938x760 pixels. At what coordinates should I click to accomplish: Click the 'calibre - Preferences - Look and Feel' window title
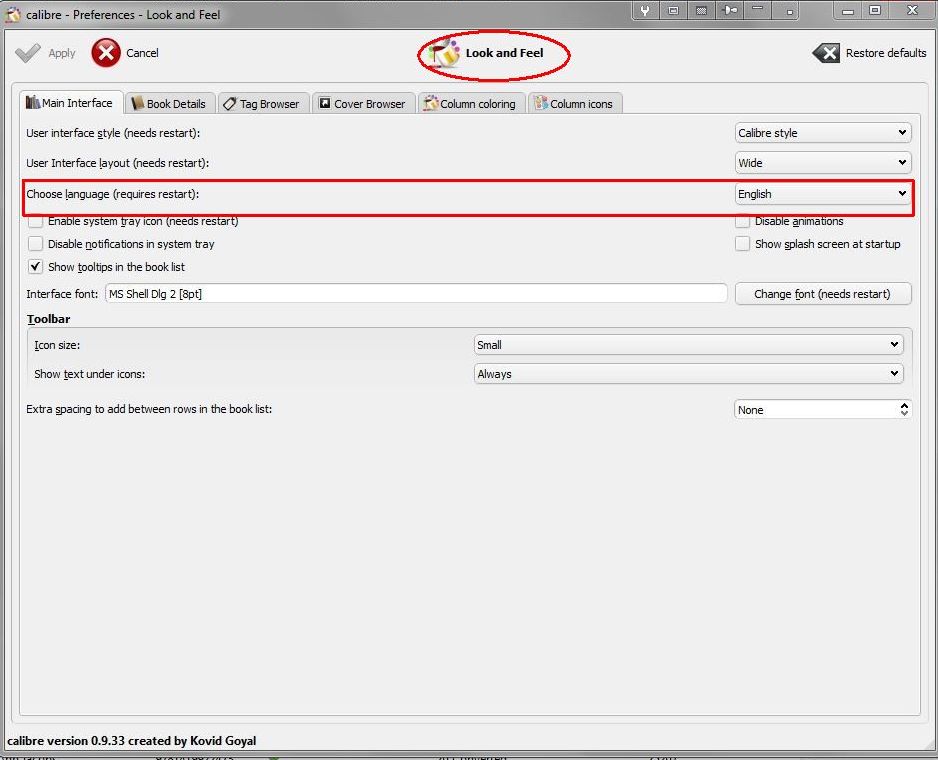[x=123, y=14]
